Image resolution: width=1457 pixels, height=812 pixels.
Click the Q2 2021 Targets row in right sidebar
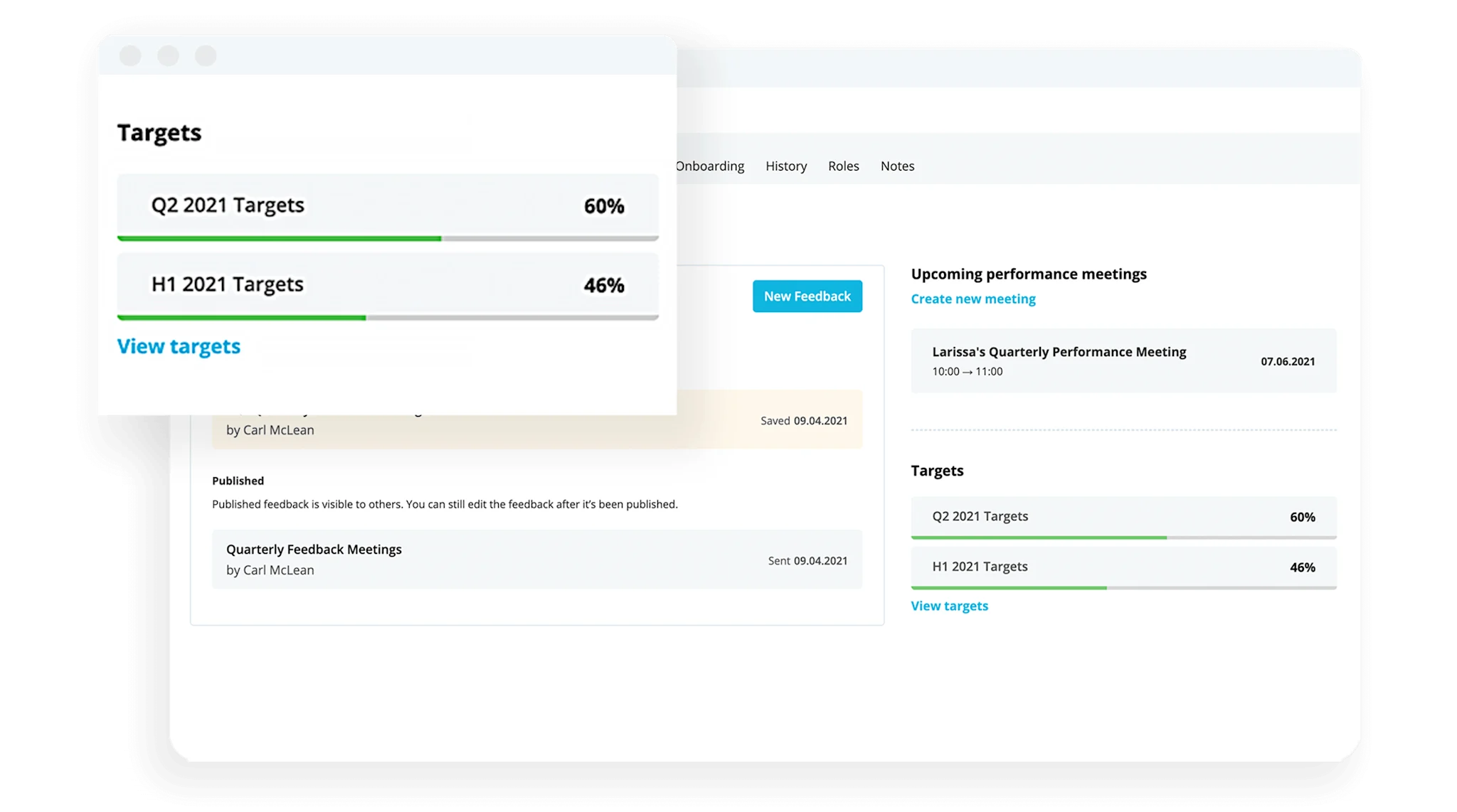(x=1123, y=516)
